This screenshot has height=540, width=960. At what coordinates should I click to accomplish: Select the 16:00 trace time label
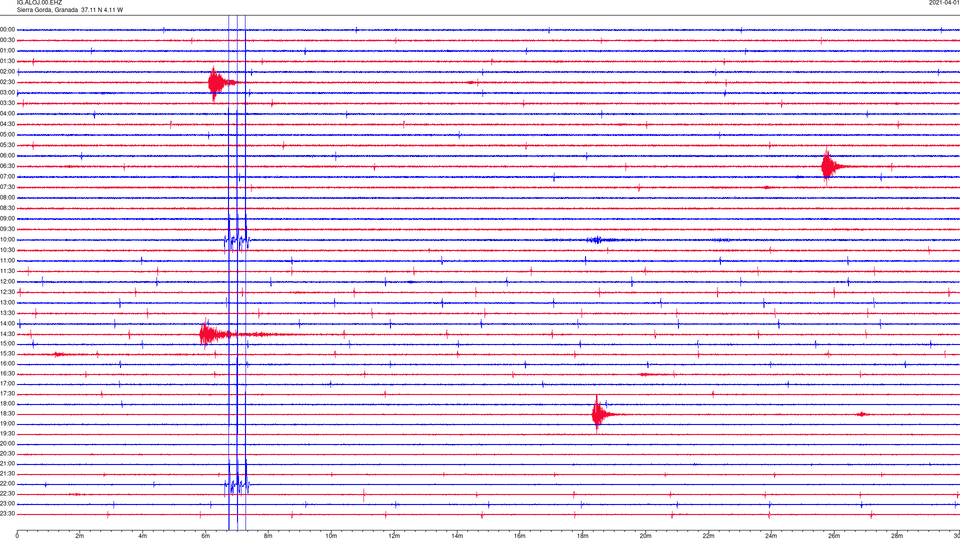click(x=8, y=364)
